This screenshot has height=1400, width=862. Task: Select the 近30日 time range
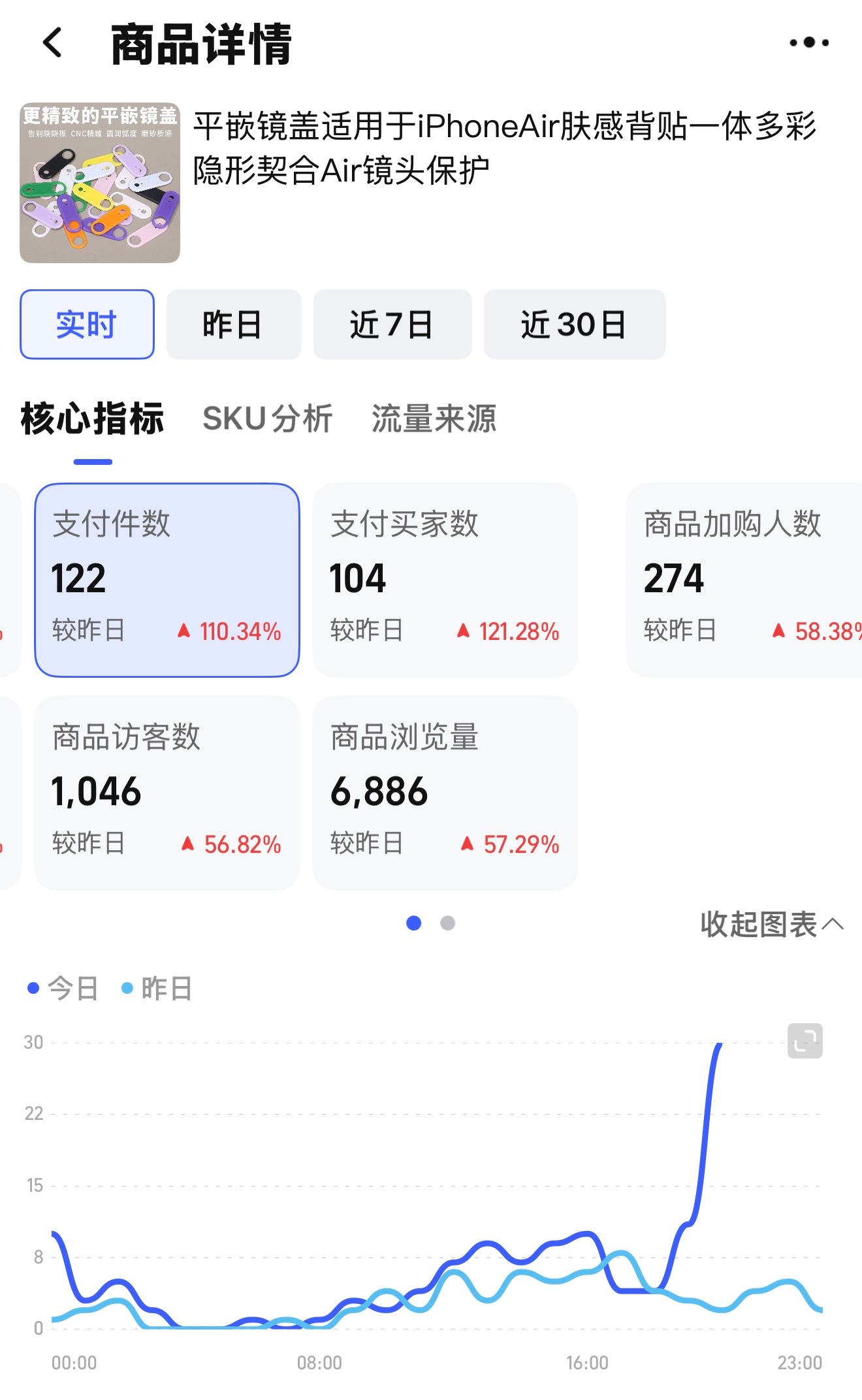pos(575,325)
